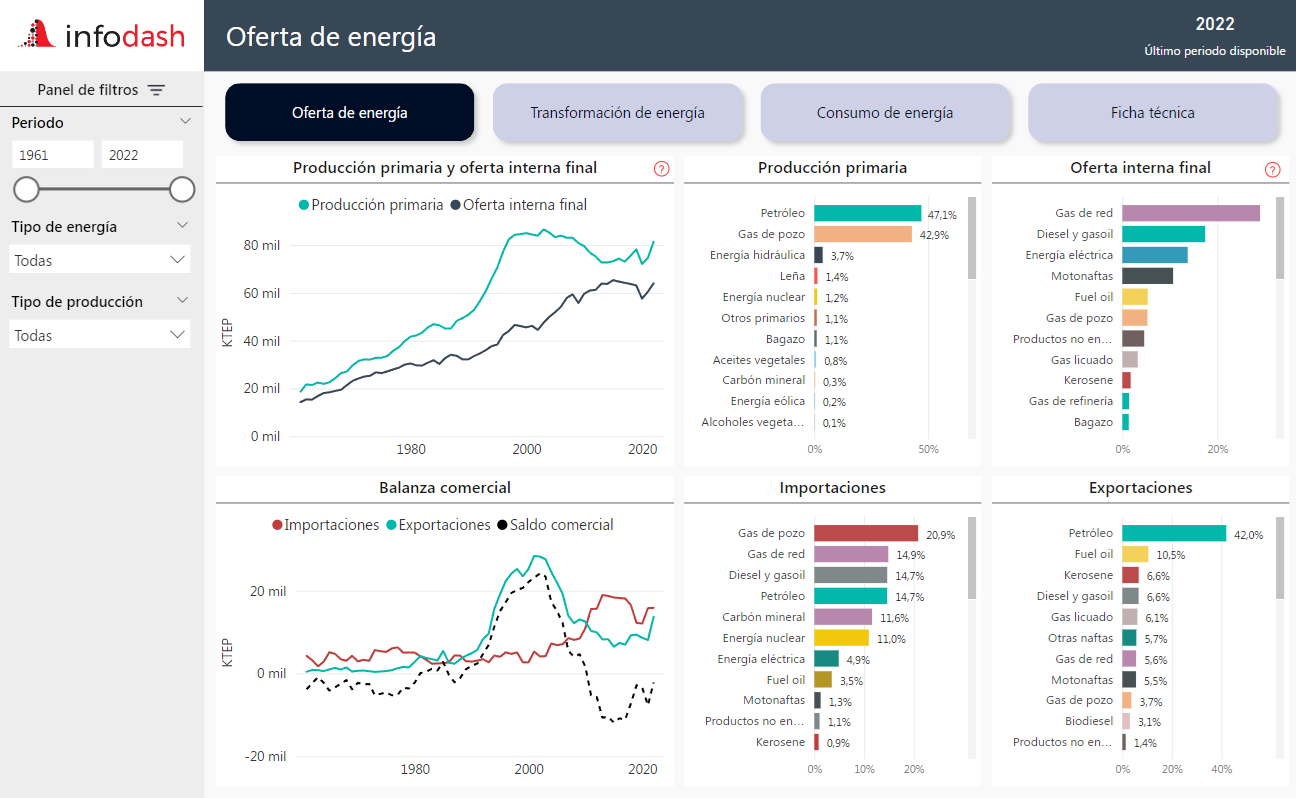Select Diesel y gasoil bar in Oferta interna final
The height and width of the screenshot is (798, 1296).
click(1163, 234)
